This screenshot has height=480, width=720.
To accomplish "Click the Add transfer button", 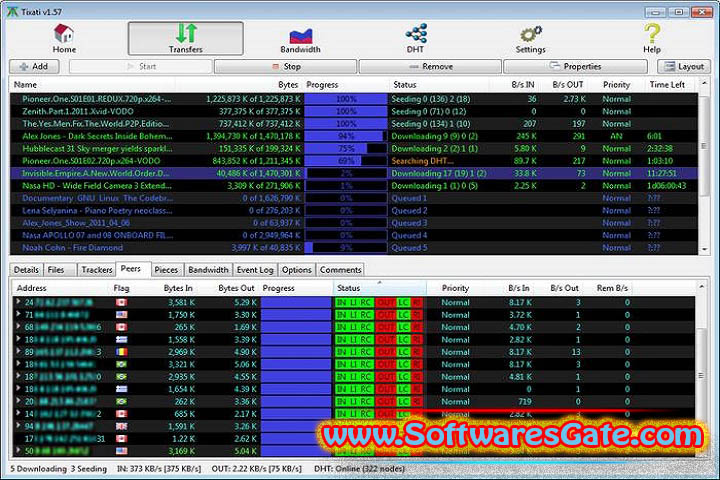I will tap(34, 67).
